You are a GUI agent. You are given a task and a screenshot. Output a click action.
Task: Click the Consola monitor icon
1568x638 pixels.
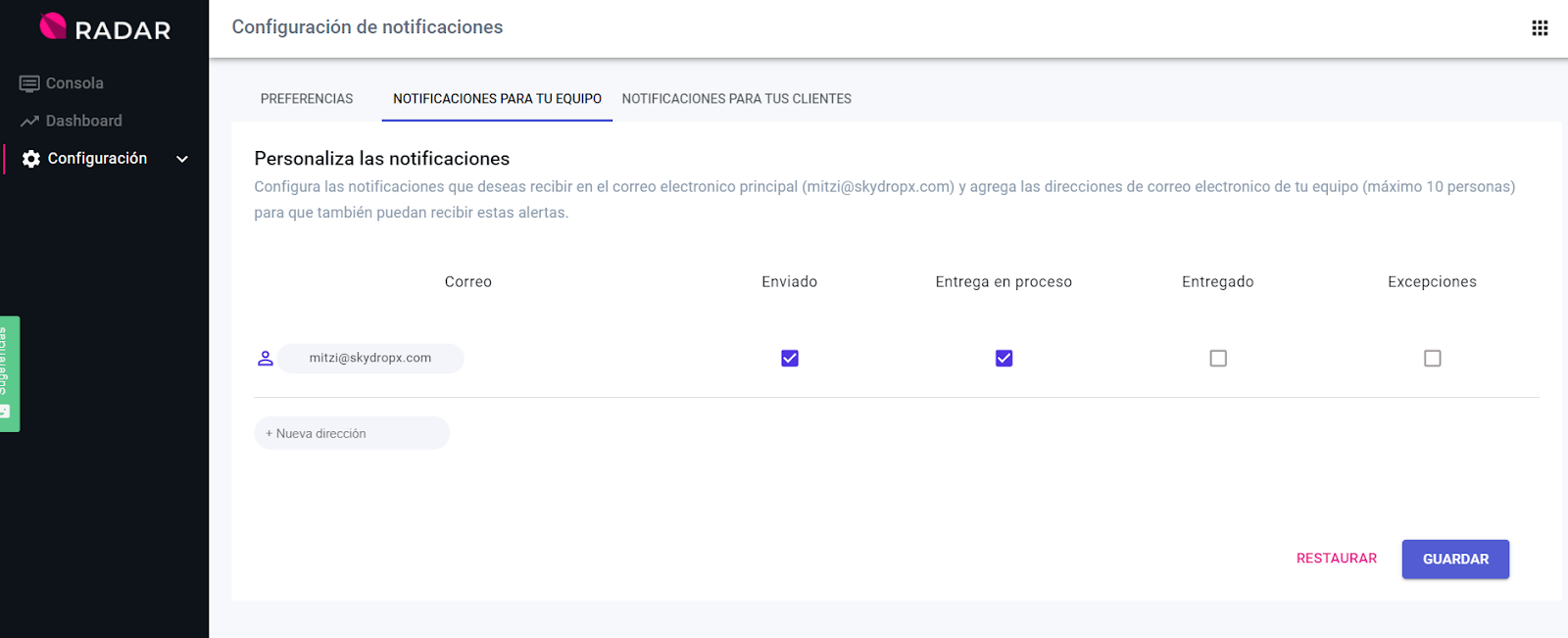coord(29,84)
